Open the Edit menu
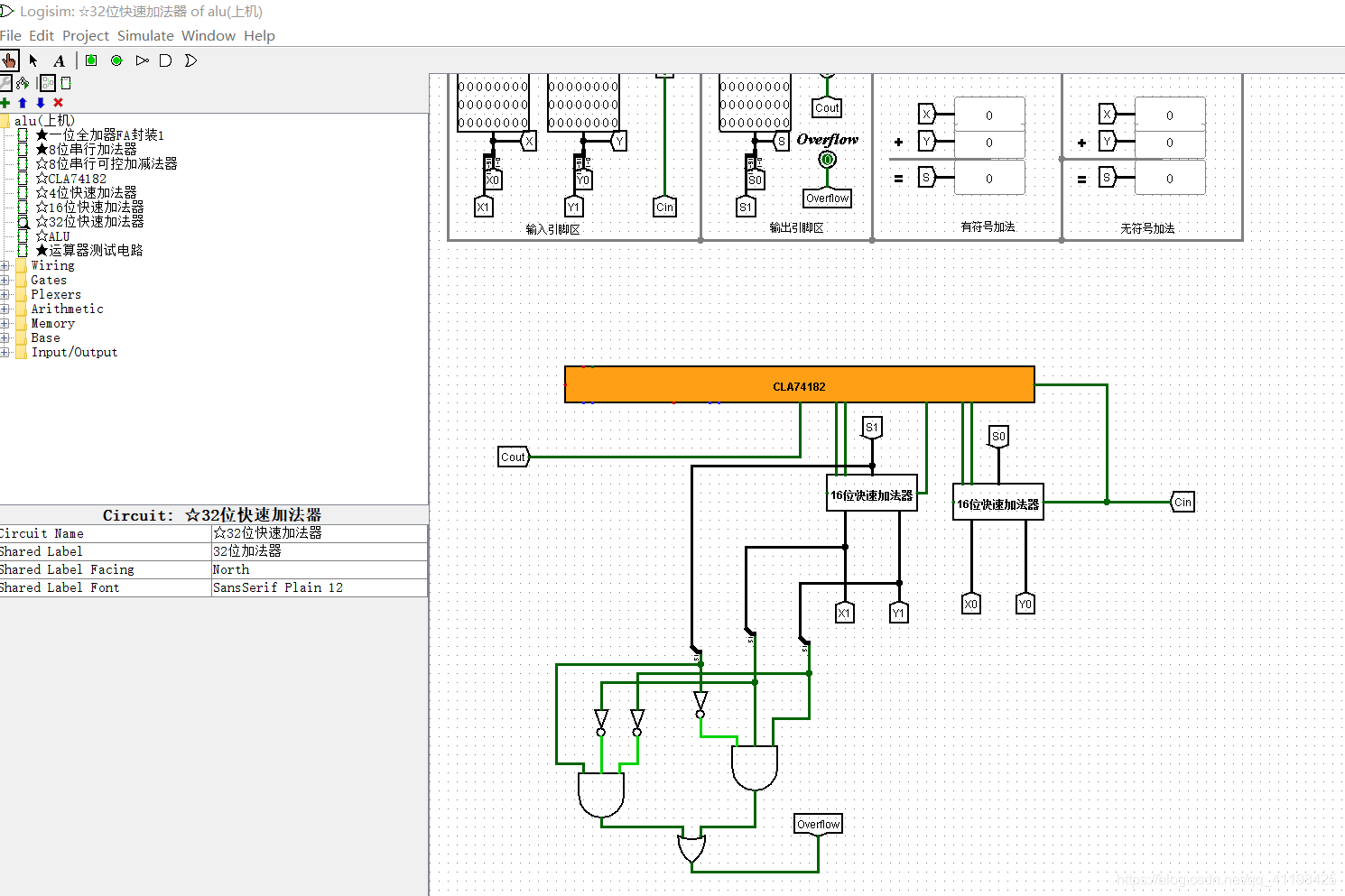 click(x=42, y=36)
